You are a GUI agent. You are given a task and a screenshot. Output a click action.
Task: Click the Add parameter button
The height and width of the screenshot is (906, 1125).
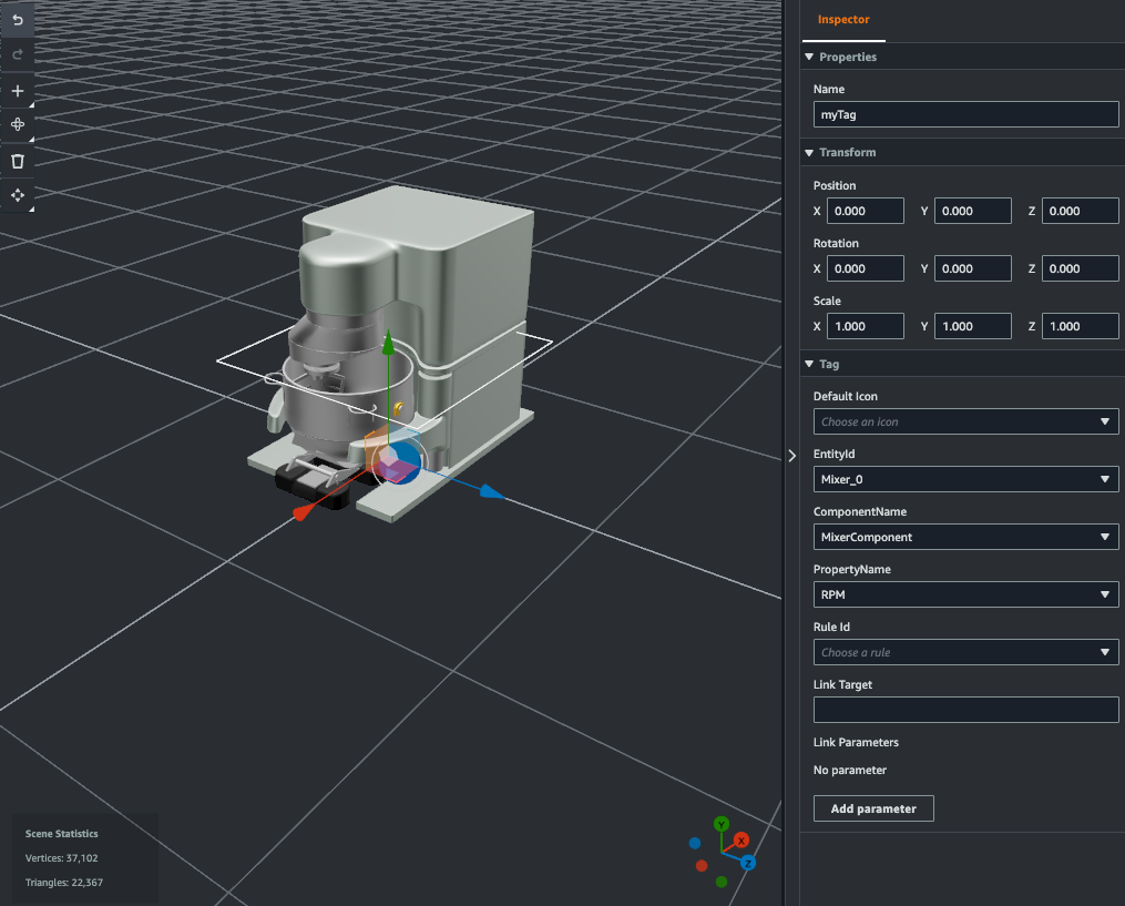(x=873, y=808)
